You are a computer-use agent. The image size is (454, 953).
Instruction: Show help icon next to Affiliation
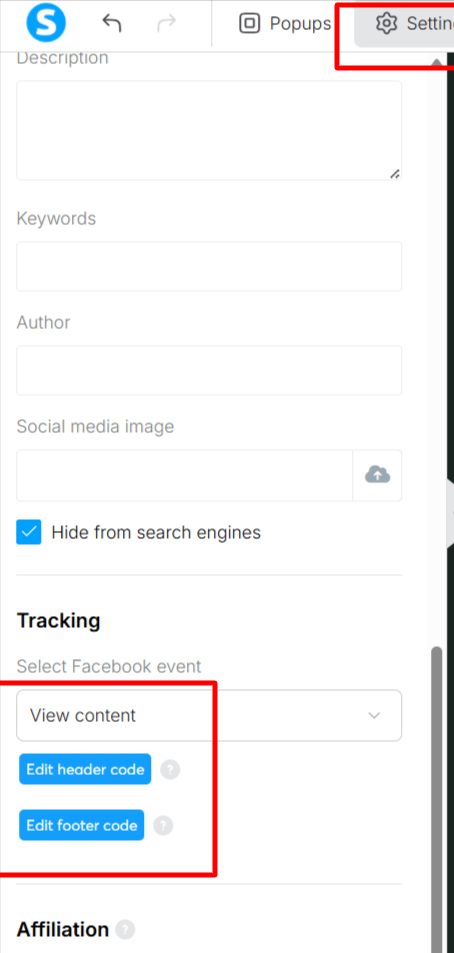125,930
